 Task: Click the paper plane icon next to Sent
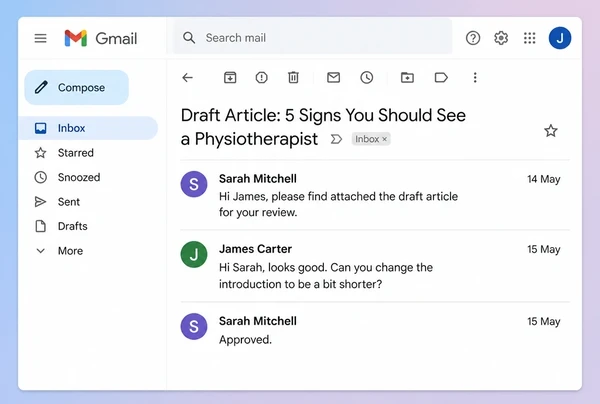click(x=41, y=202)
